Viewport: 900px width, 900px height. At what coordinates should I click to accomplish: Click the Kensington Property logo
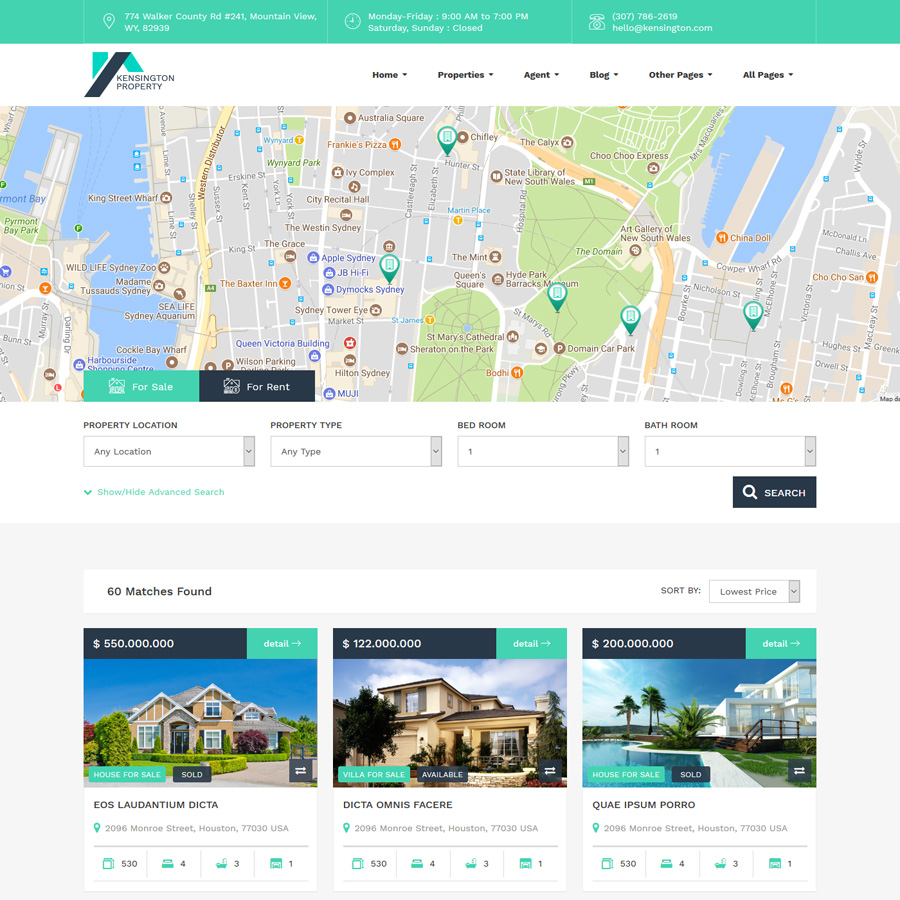[x=129, y=75]
